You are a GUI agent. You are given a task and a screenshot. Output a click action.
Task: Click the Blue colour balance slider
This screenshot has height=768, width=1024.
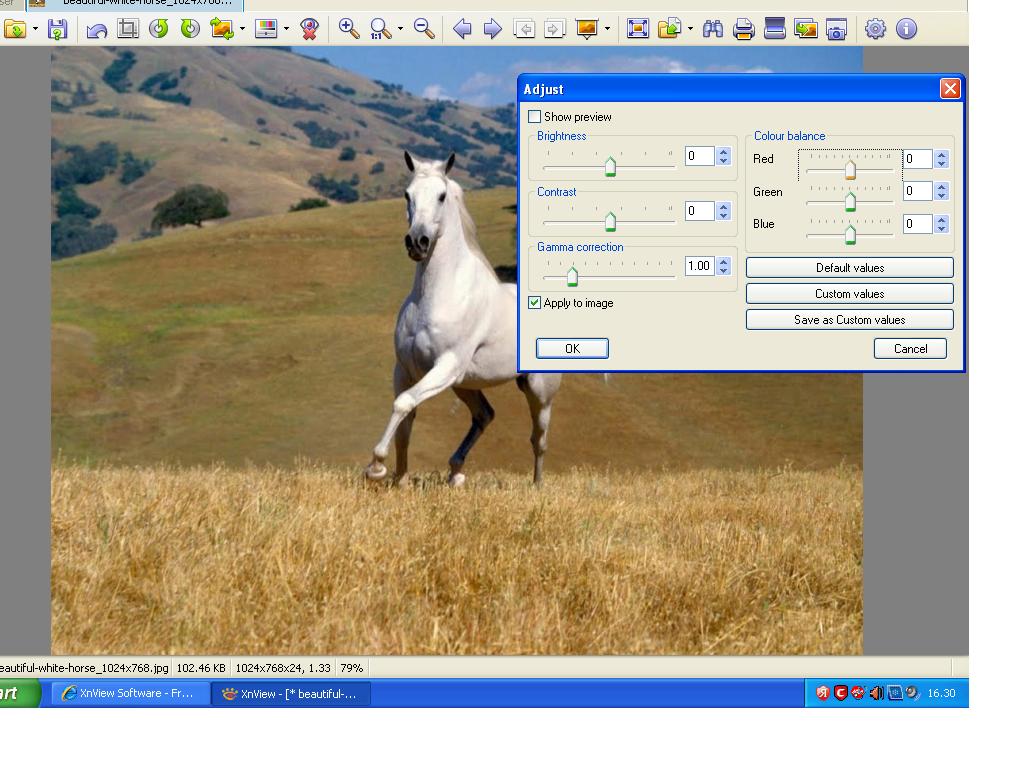[850, 234]
